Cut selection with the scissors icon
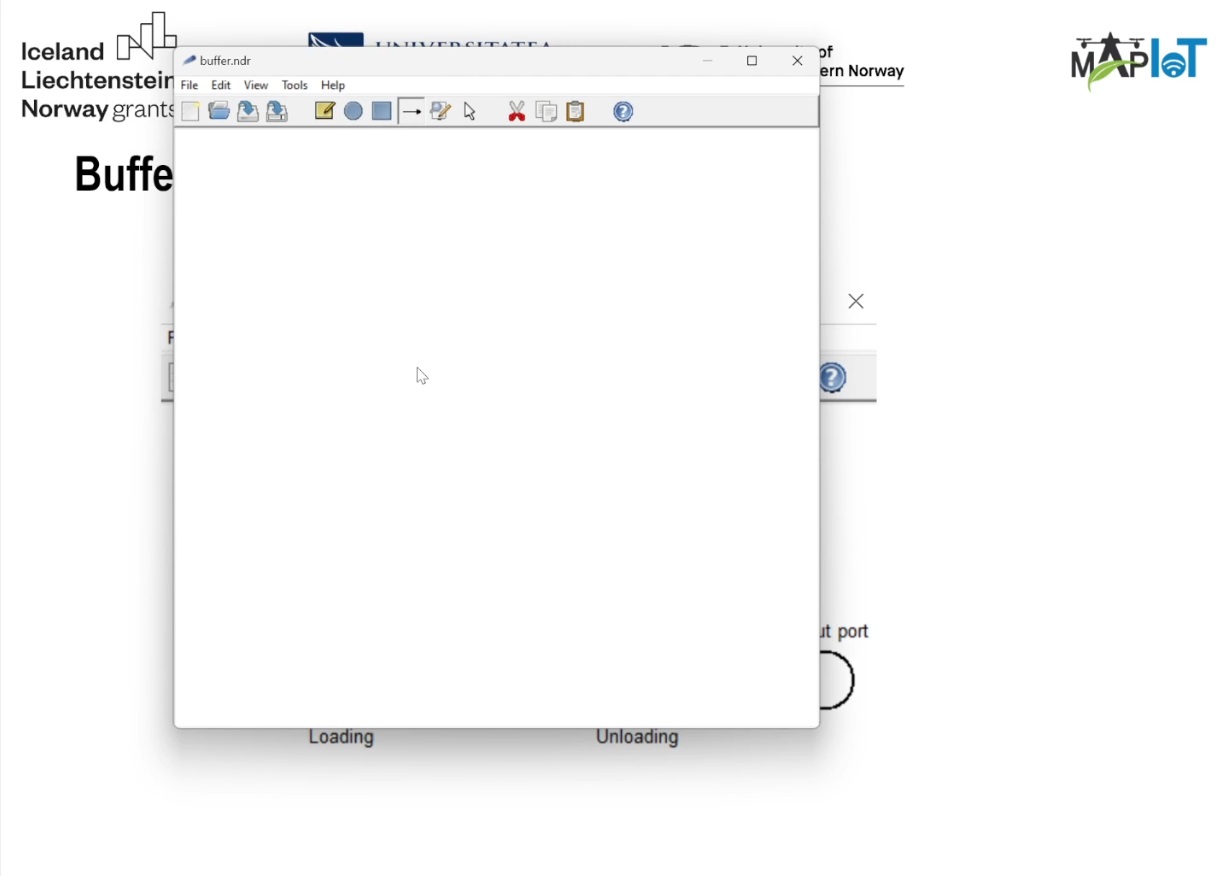The height and width of the screenshot is (876, 1229). [x=517, y=111]
